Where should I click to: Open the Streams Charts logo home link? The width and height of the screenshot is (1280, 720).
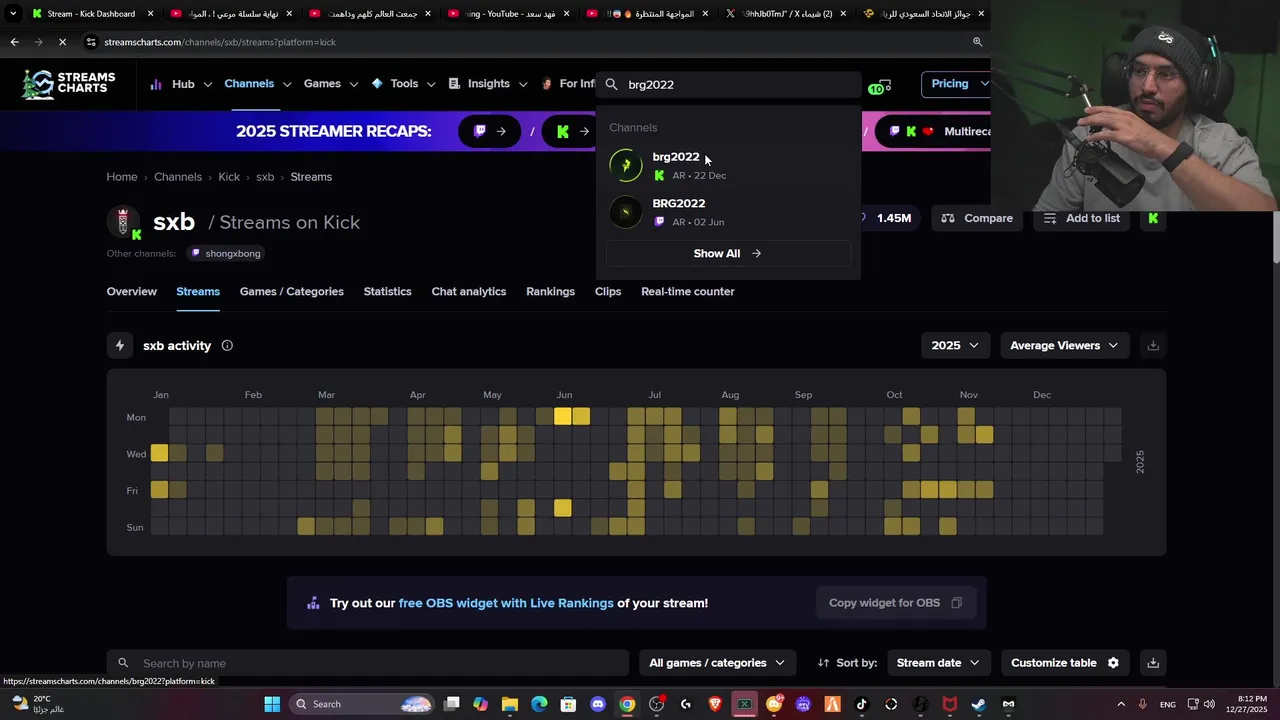click(69, 84)
